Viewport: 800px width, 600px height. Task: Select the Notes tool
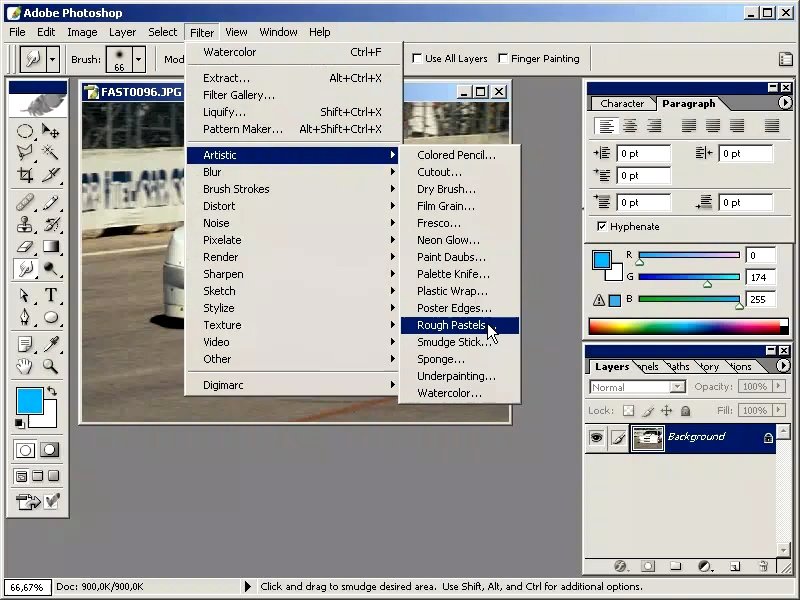24,344
